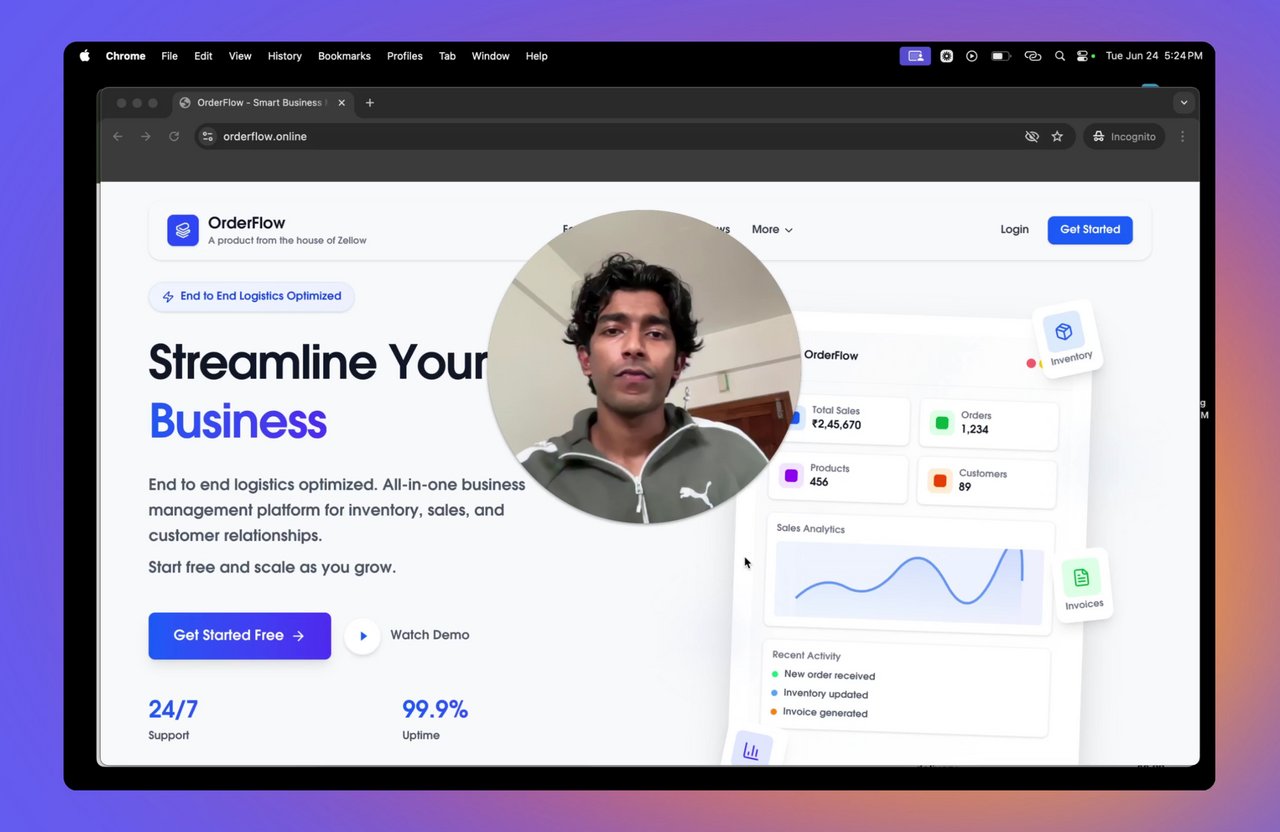Open Spotlight search magnifier icon
The image size is (1280, 832).
pos(1060,56)
